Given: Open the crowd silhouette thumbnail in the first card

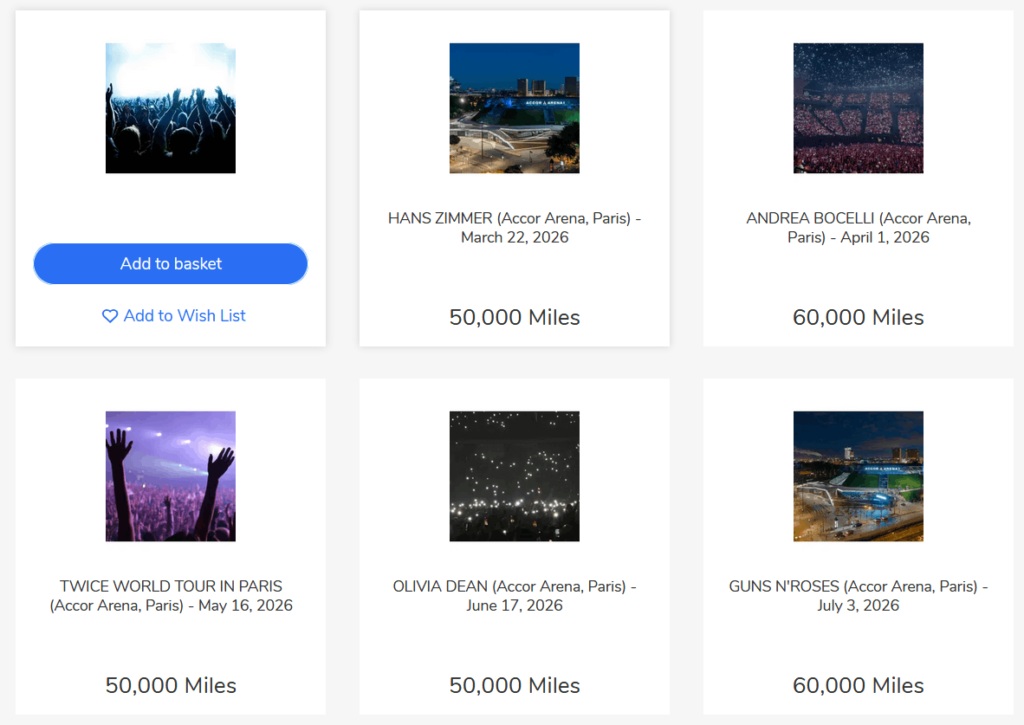Looking at the screenshot, I should 170,108.
